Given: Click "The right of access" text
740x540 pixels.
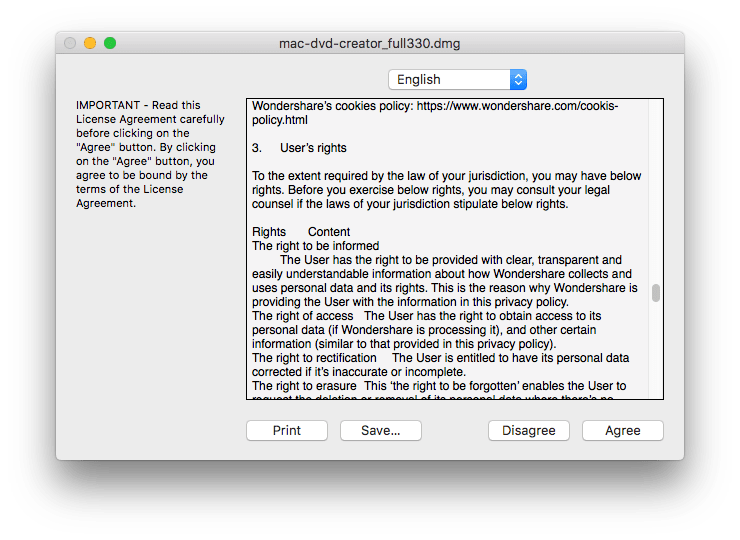Looking at the screenshot, I should click(x=301, y=316).
